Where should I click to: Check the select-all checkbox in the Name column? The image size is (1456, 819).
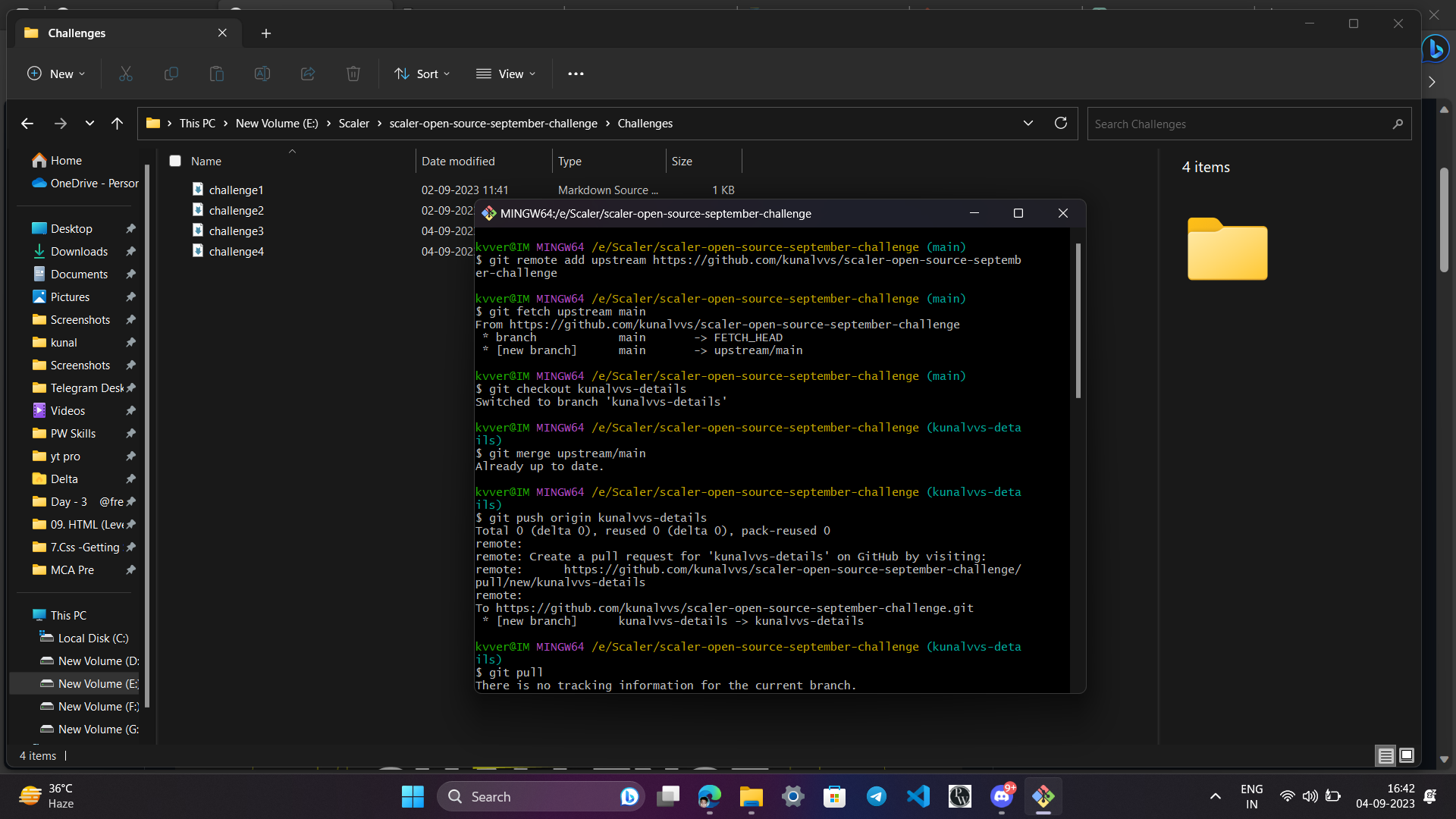point(175,161)
